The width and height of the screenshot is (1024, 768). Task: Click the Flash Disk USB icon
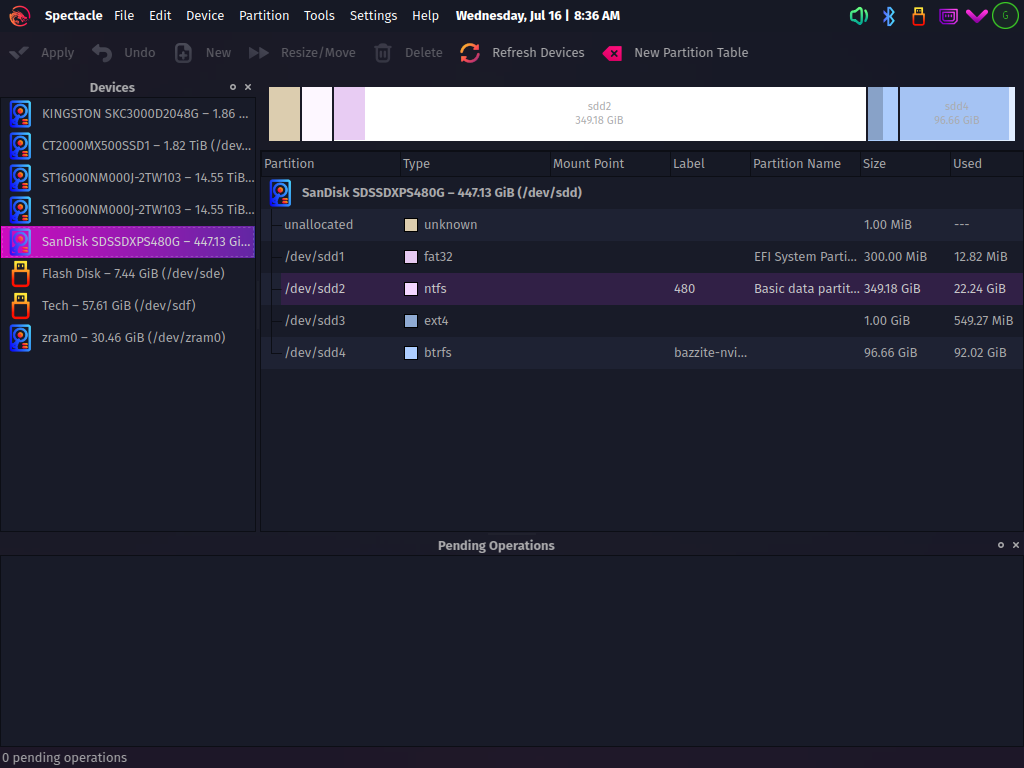coord(20,274)
